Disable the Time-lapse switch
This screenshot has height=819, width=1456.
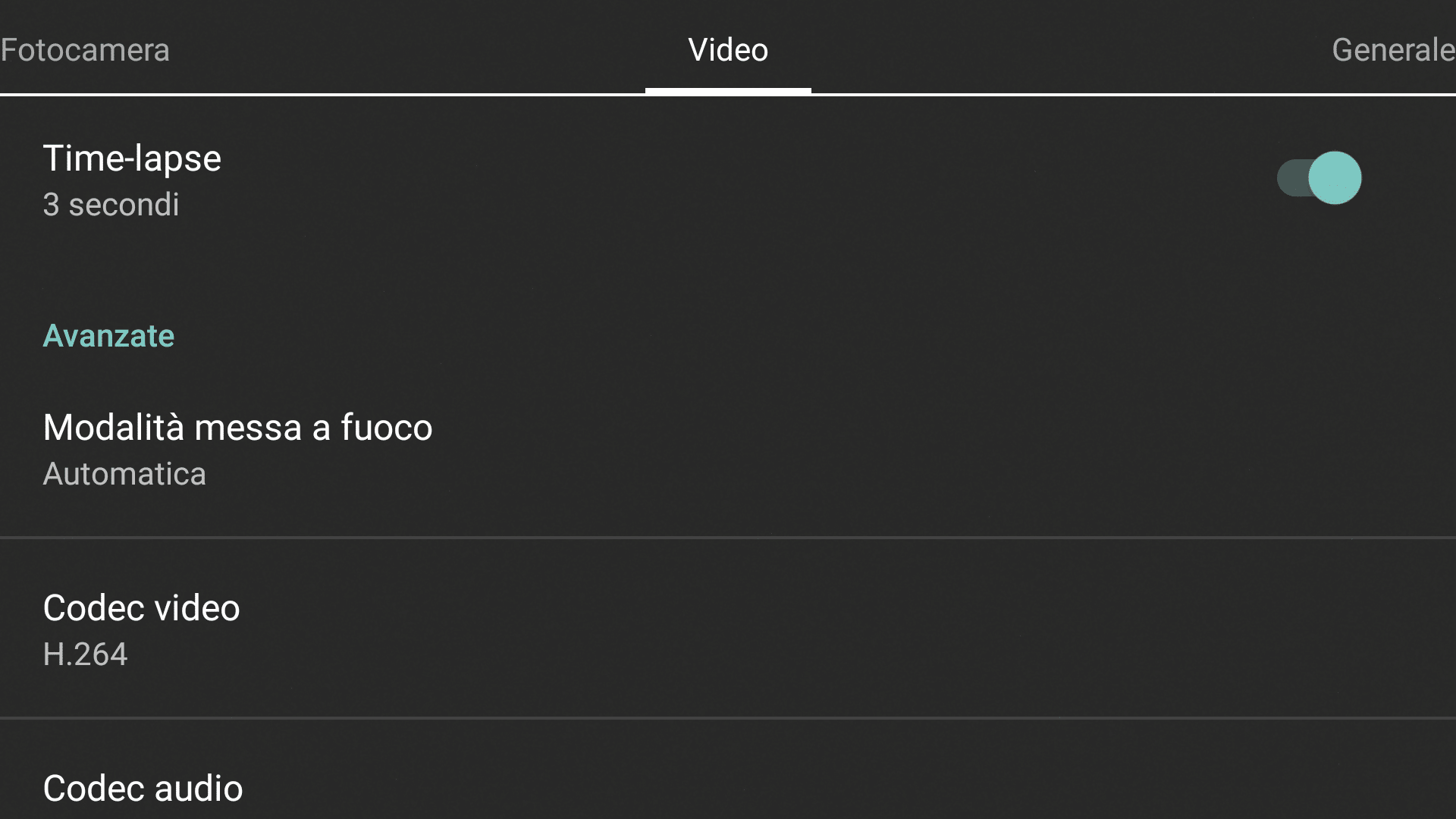(1319, 178)
